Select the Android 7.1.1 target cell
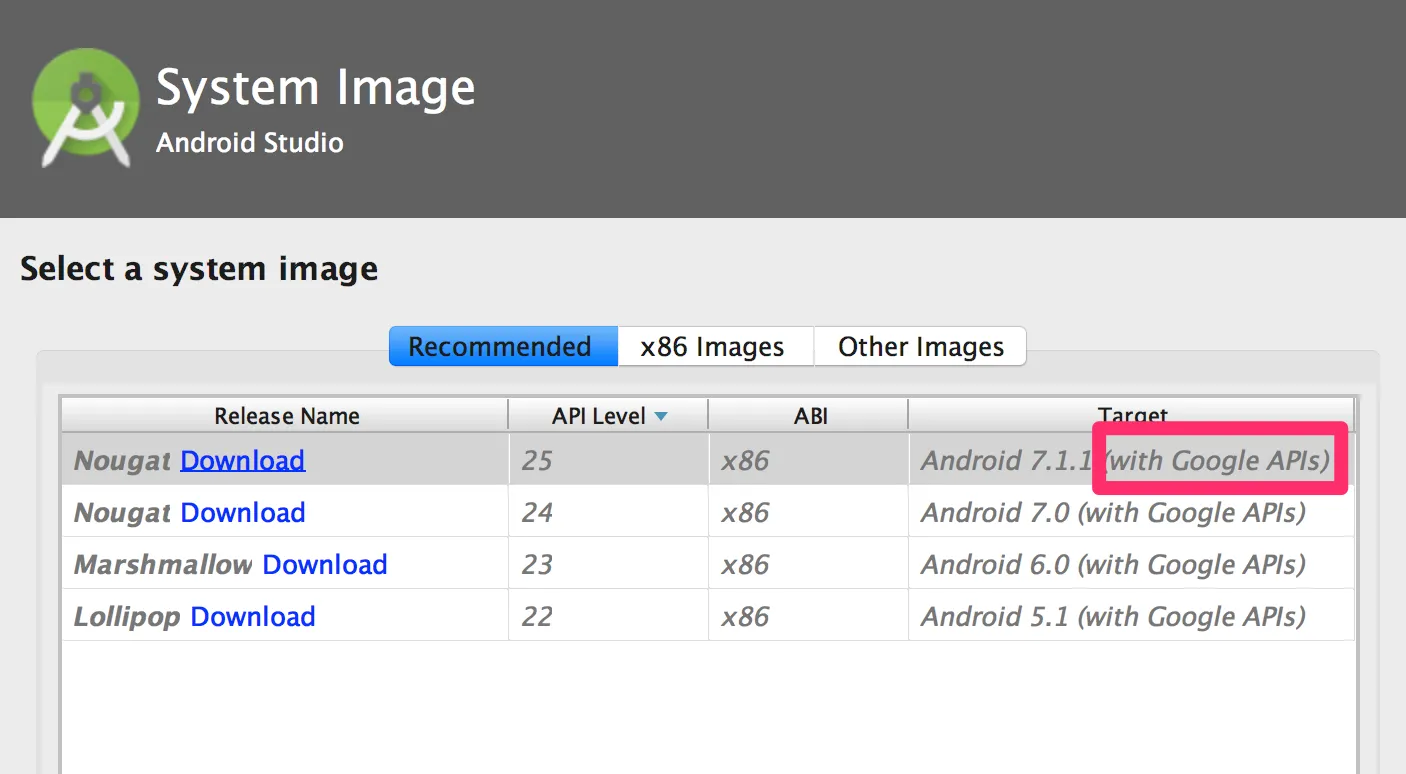The height and width of the screenshot is (774, 1406). [1131, 460]
